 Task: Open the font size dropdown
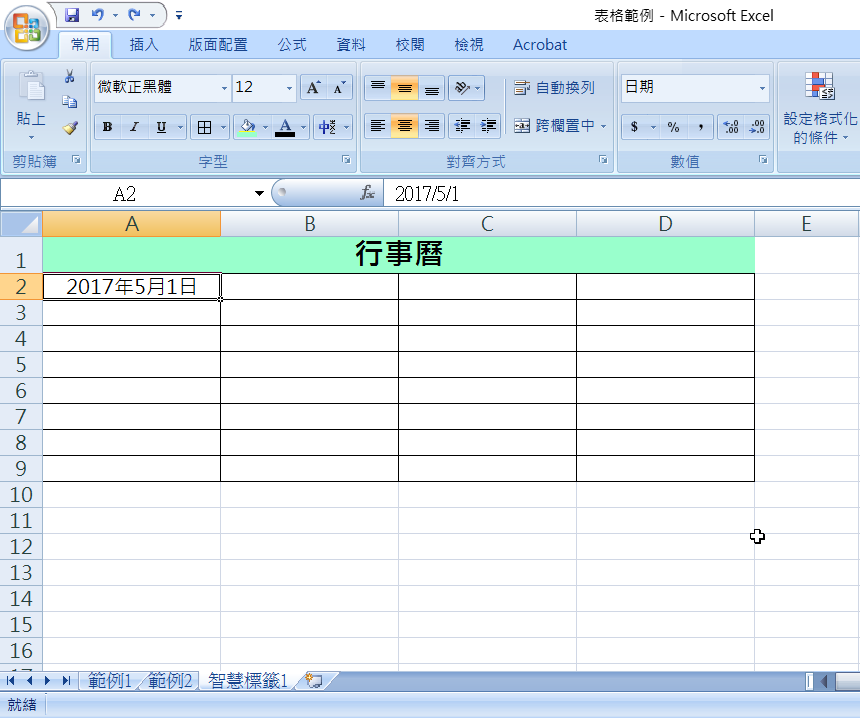[288, 88]
